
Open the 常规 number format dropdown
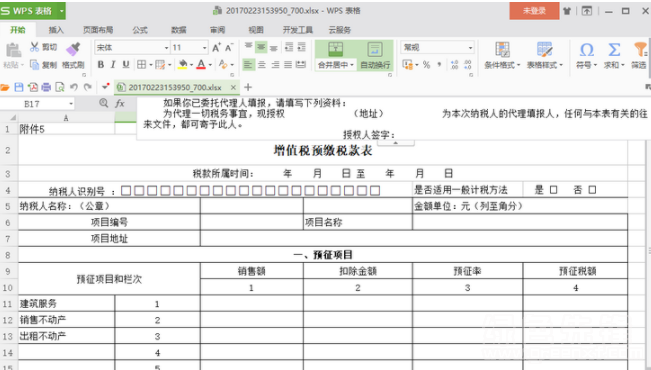[x=470, y=47]
